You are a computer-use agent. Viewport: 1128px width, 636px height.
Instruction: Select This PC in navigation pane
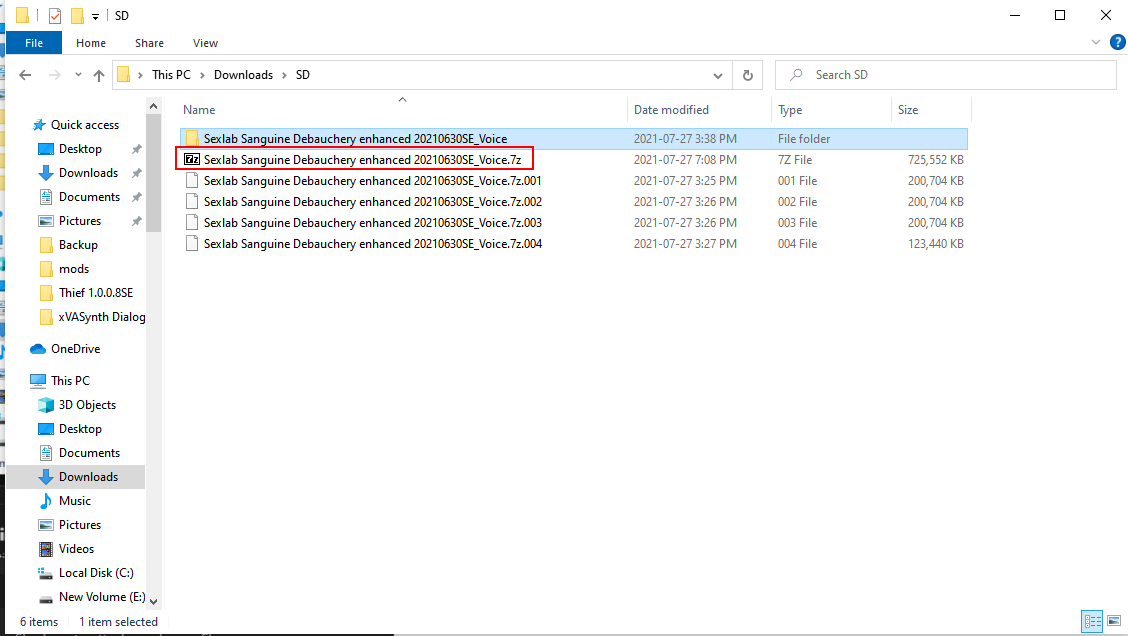[x=70, y=381]
